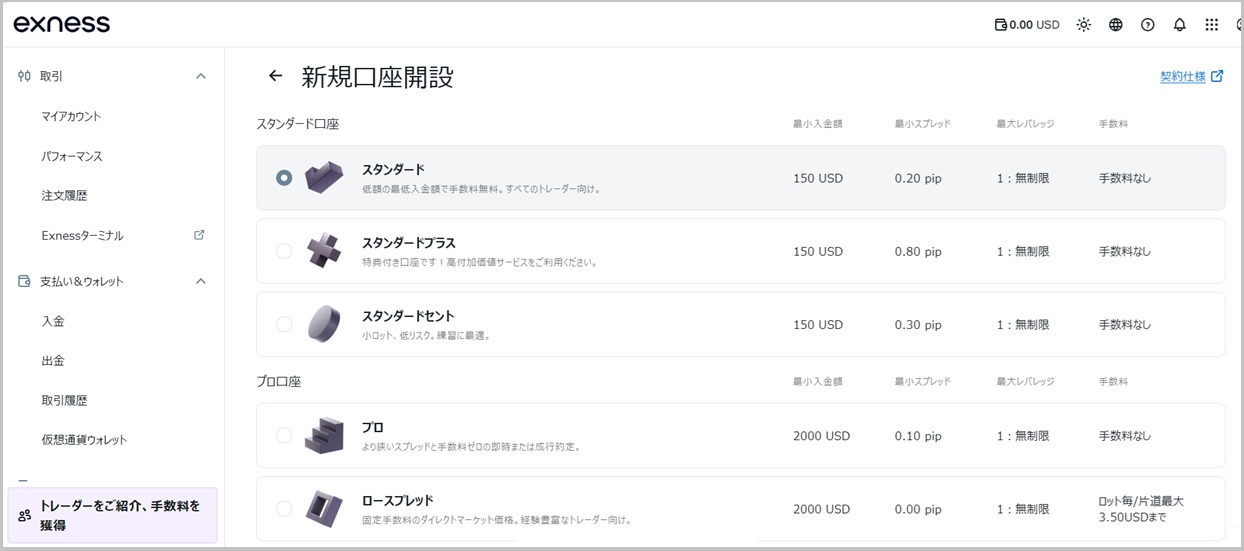Open Exnessターミナル in sidebar
Image resolution: width=1244 pixels, height=551 pixels.
click(x=82, y=235)
